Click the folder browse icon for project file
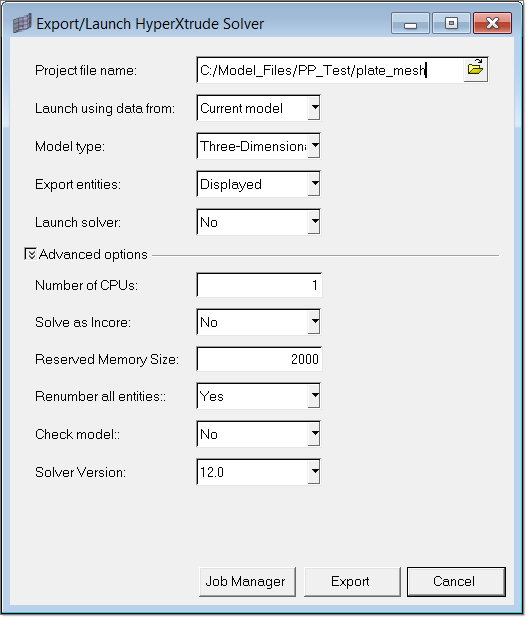Viewport: 527px width, 618px height. click(475, 70)
